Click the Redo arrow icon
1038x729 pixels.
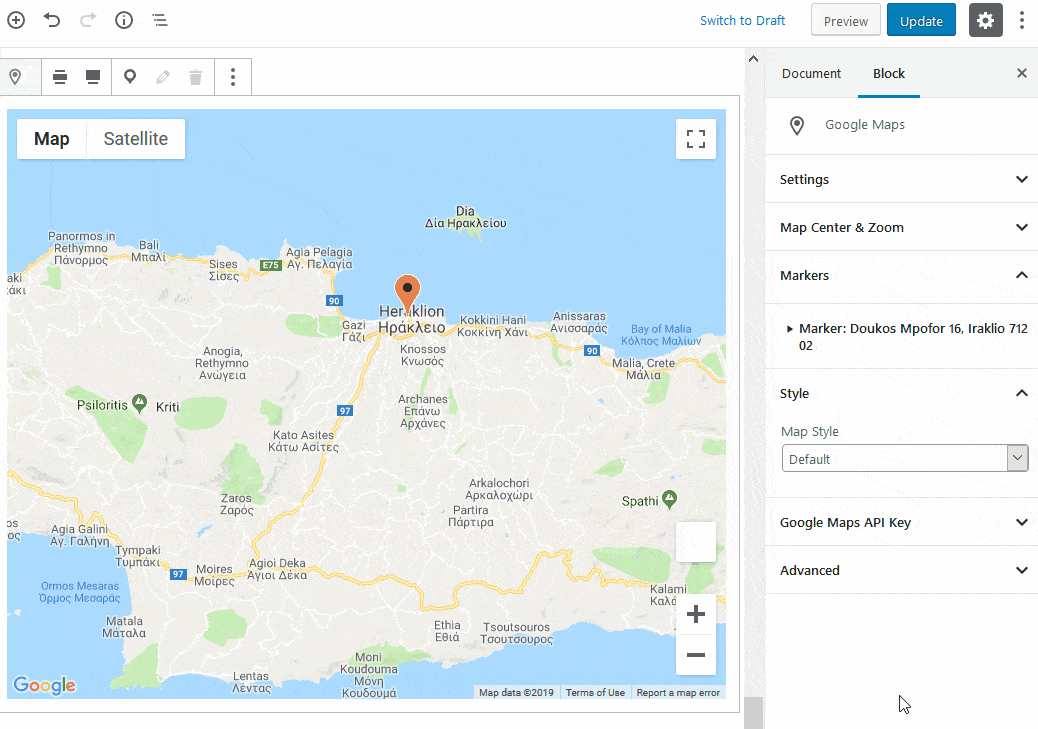click(88, 21)
